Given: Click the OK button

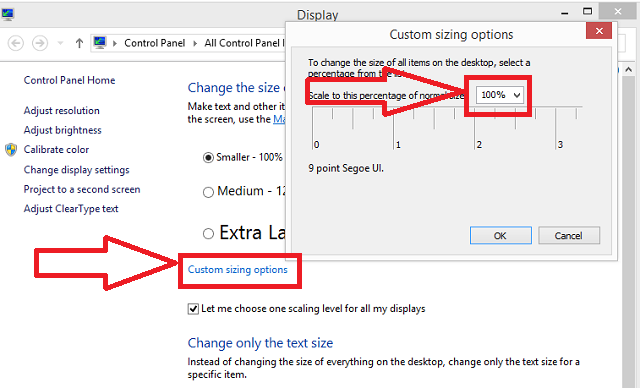Looking at the screenshot, I should 500,235.
